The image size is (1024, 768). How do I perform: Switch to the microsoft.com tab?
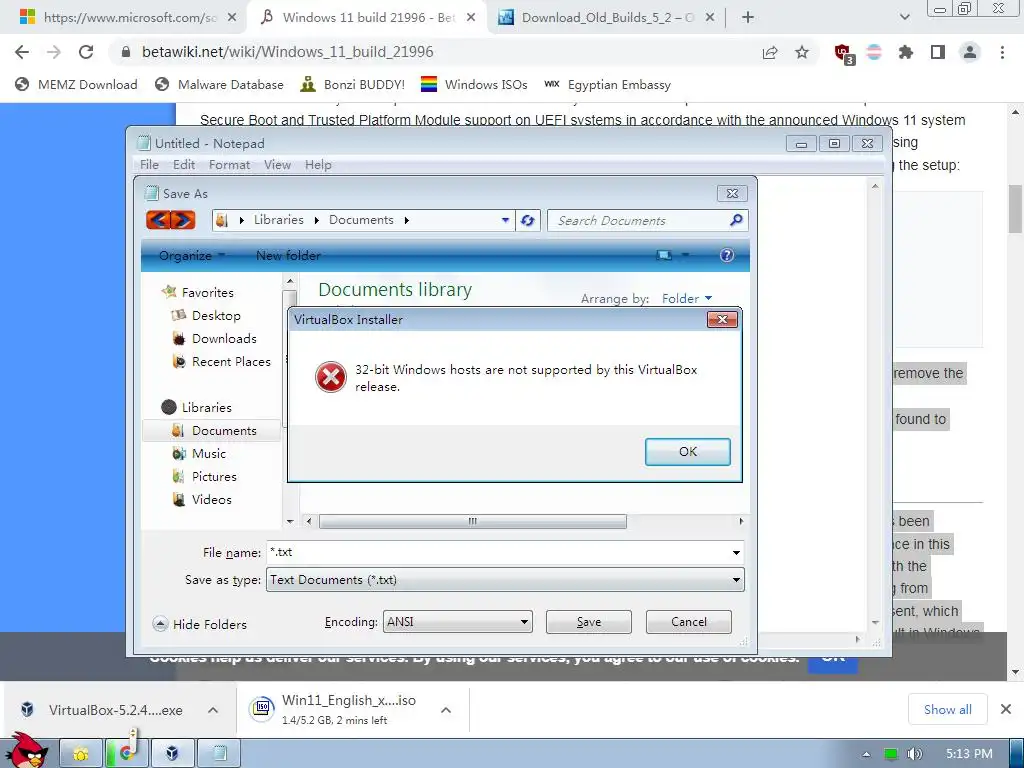coord(127,18)
